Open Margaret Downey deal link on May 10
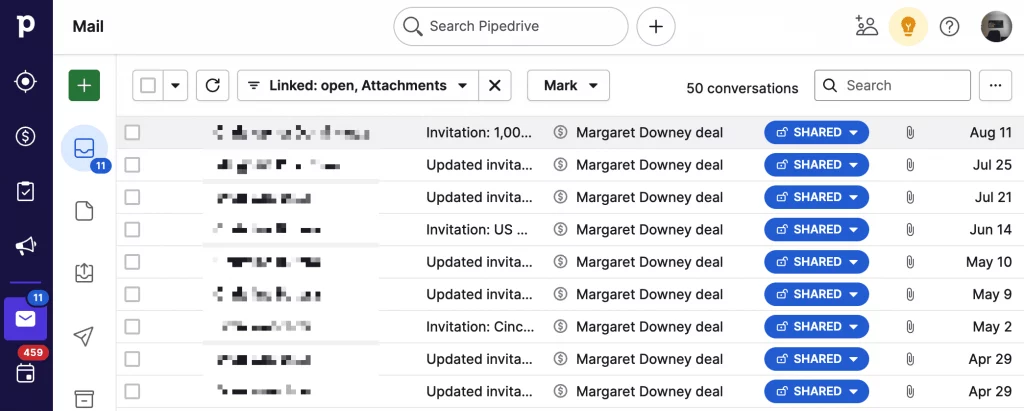The image size is (1024, 411). tap(649, 262)
